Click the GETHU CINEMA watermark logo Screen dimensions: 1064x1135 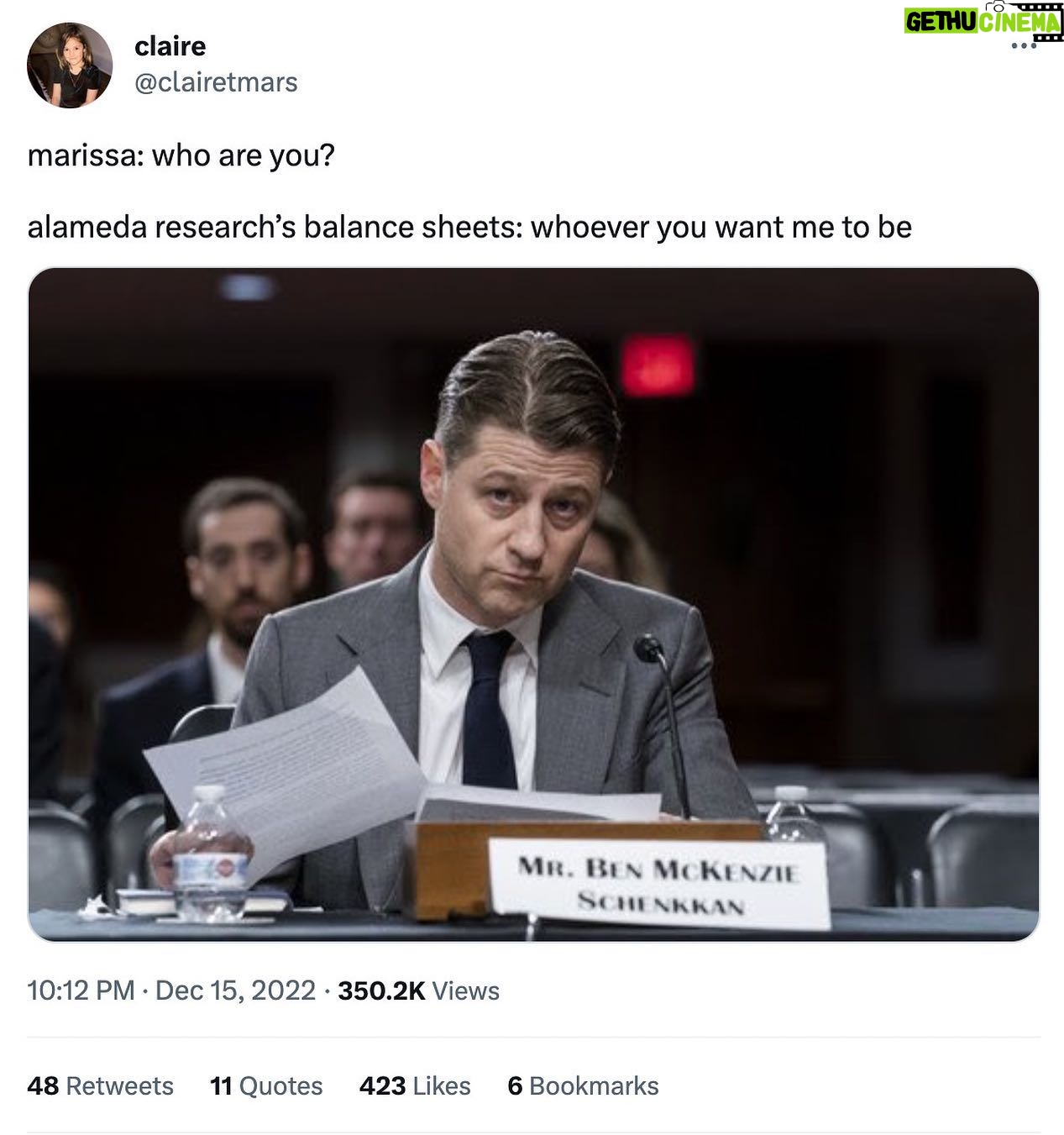click(x=983, y=20)
